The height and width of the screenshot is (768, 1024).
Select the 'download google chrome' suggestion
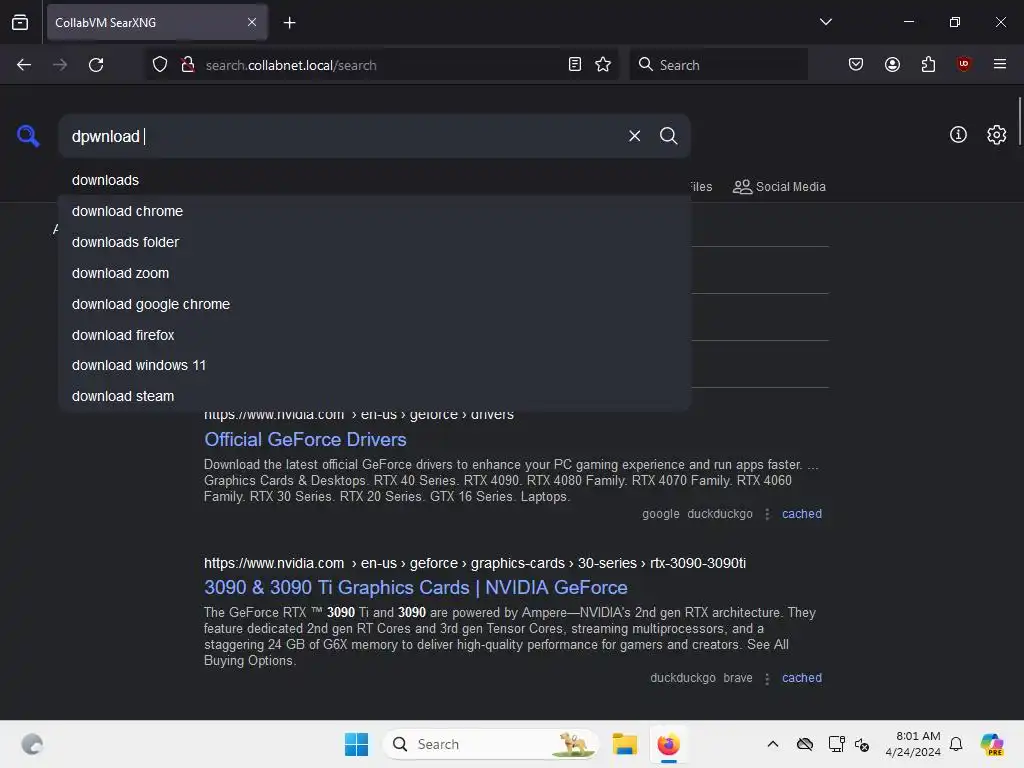click(x=375, y=304)
